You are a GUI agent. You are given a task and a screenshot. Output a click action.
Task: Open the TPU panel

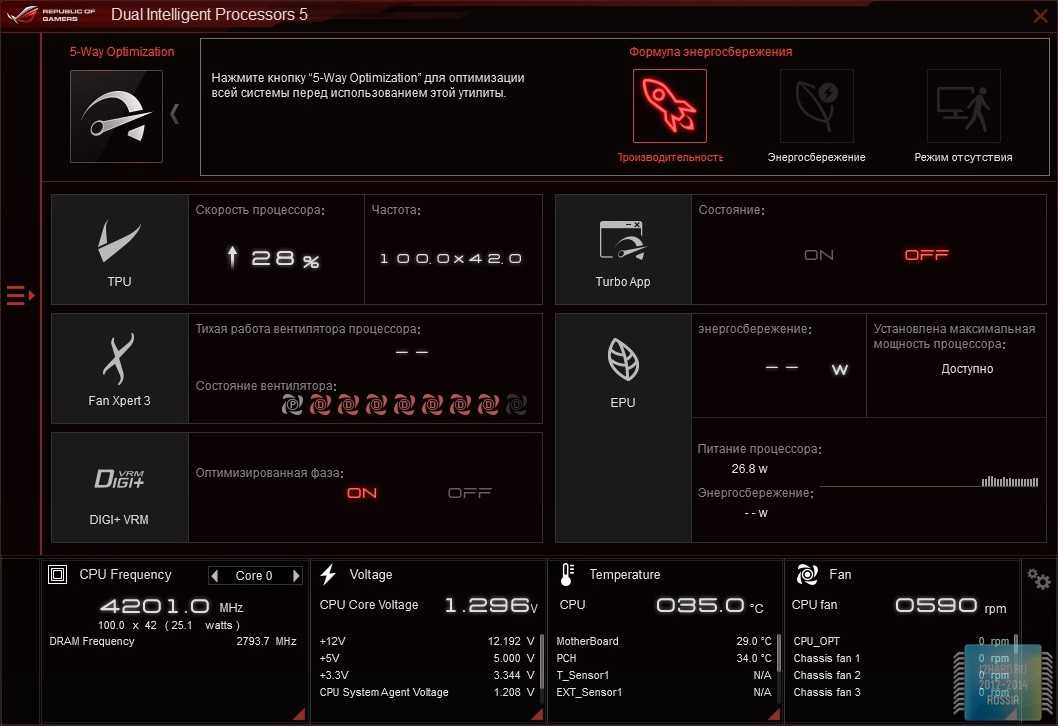tap(119, 249)
